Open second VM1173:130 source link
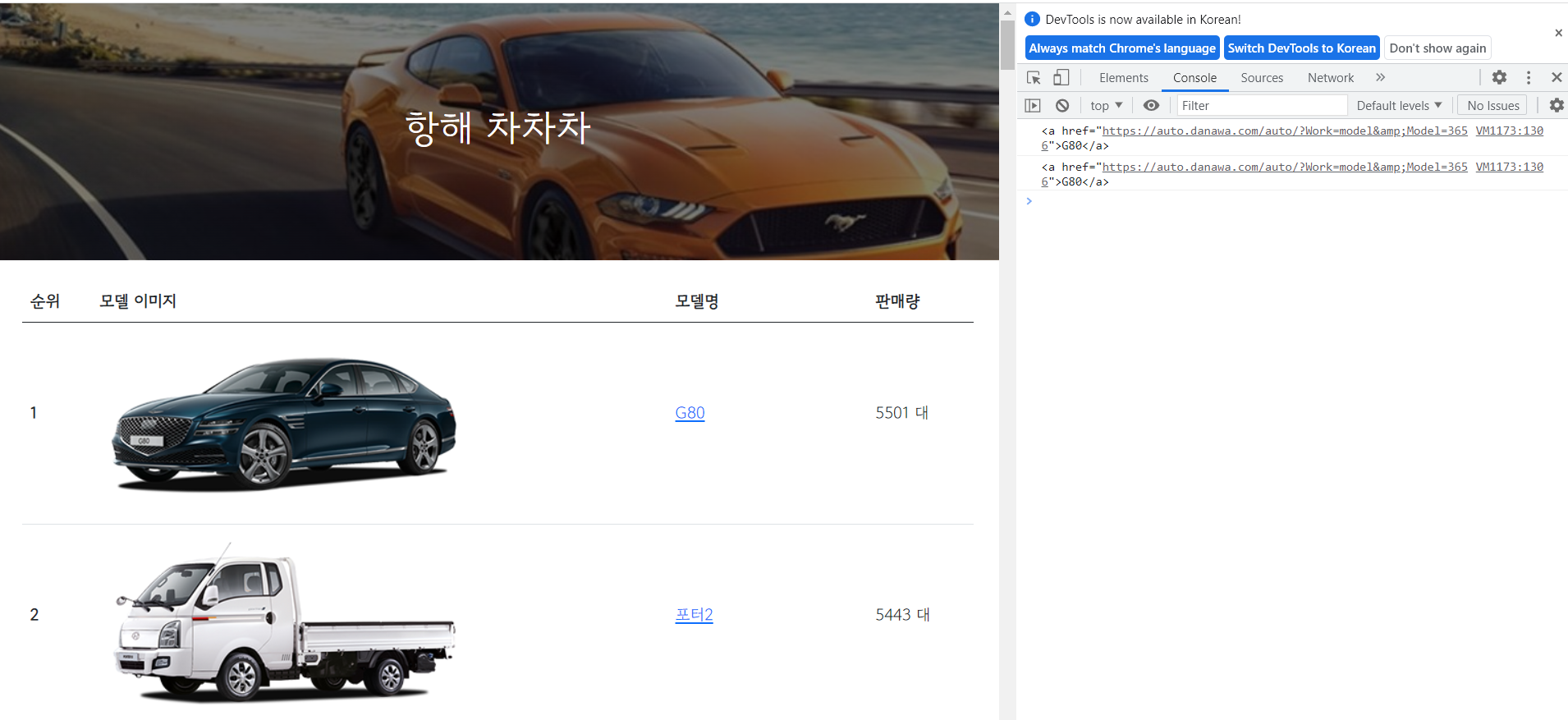Image resolution: width=1568 pixels, height=720 pixels. pos(1509,167)
